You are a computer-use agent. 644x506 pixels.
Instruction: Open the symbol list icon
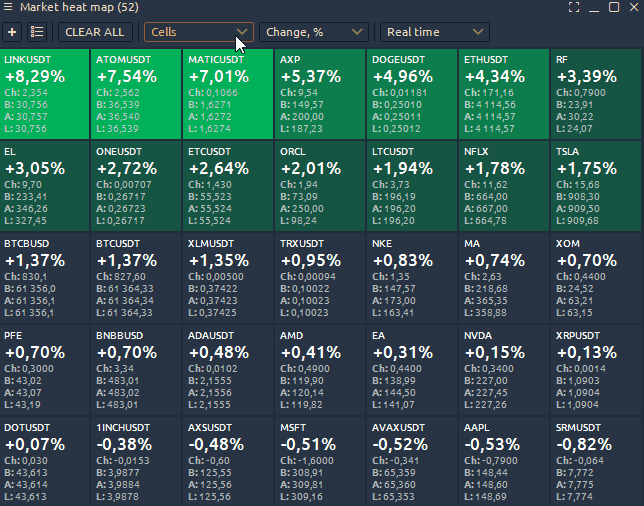(37, 32)
